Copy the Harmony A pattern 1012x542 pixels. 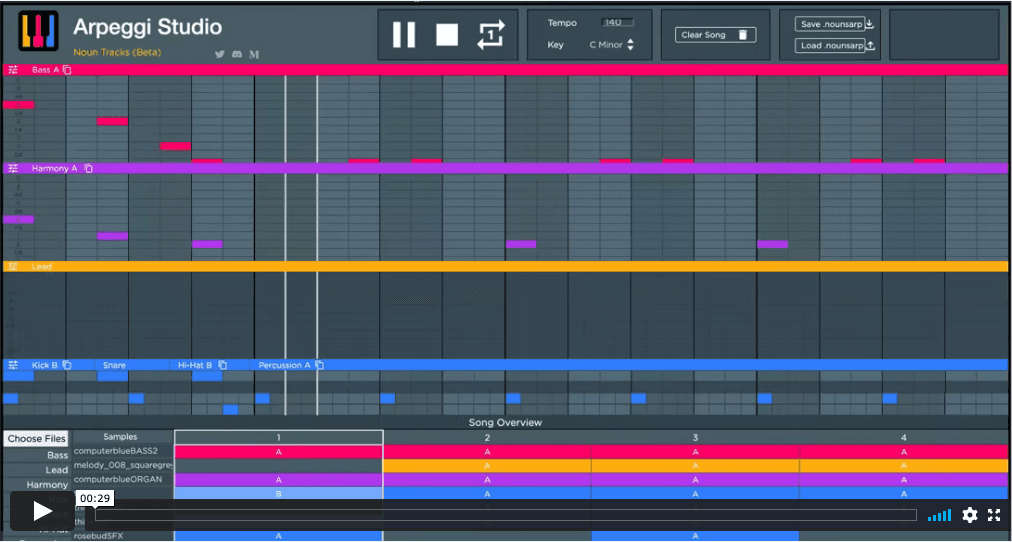coord(88,169)
